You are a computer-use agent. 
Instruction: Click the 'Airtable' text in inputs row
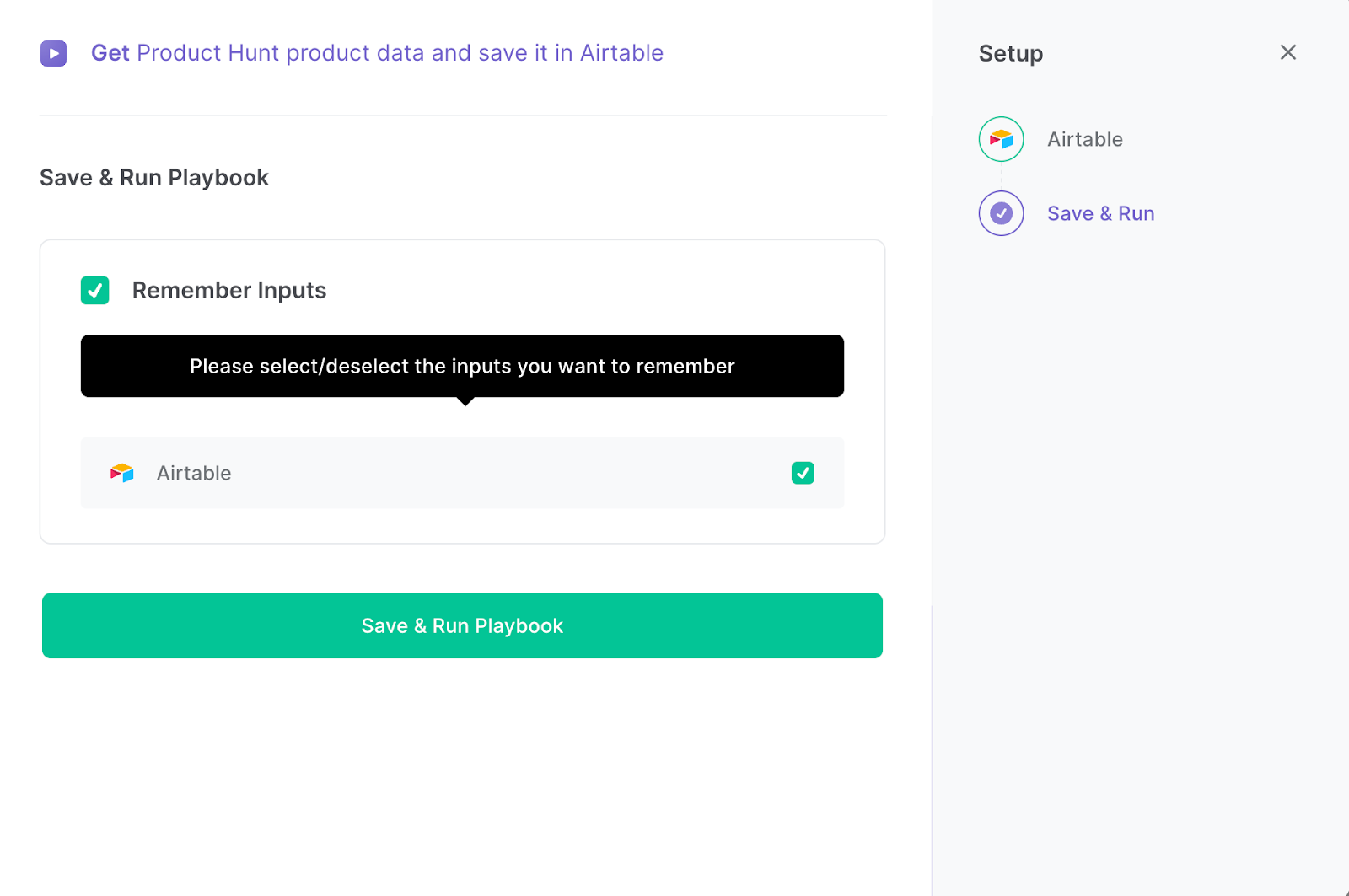pos(194,473)
